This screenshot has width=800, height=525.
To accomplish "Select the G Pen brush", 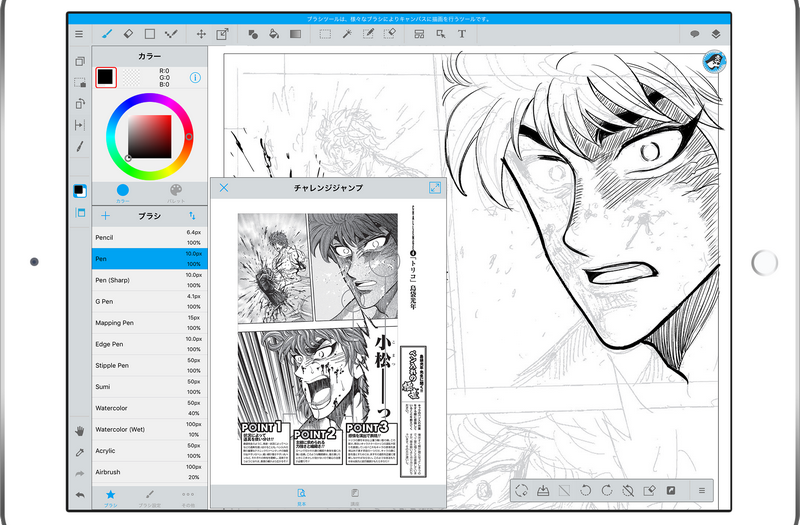I will (x=149, y=302).
